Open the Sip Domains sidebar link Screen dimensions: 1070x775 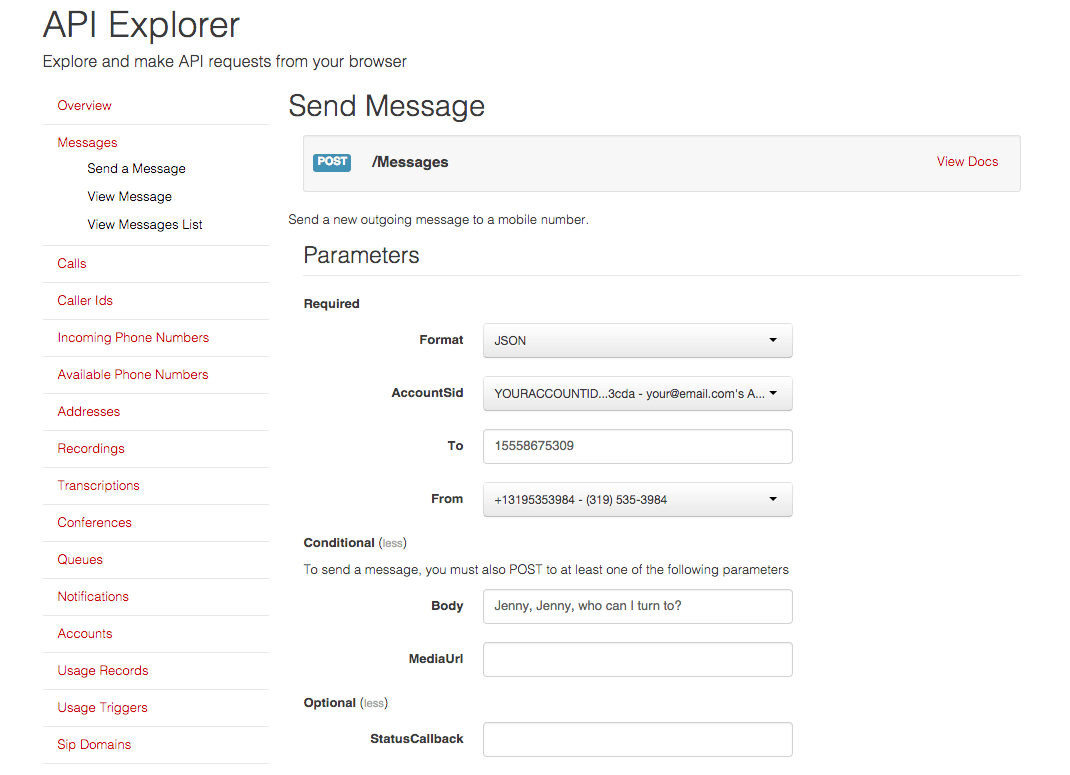point(94,744)
